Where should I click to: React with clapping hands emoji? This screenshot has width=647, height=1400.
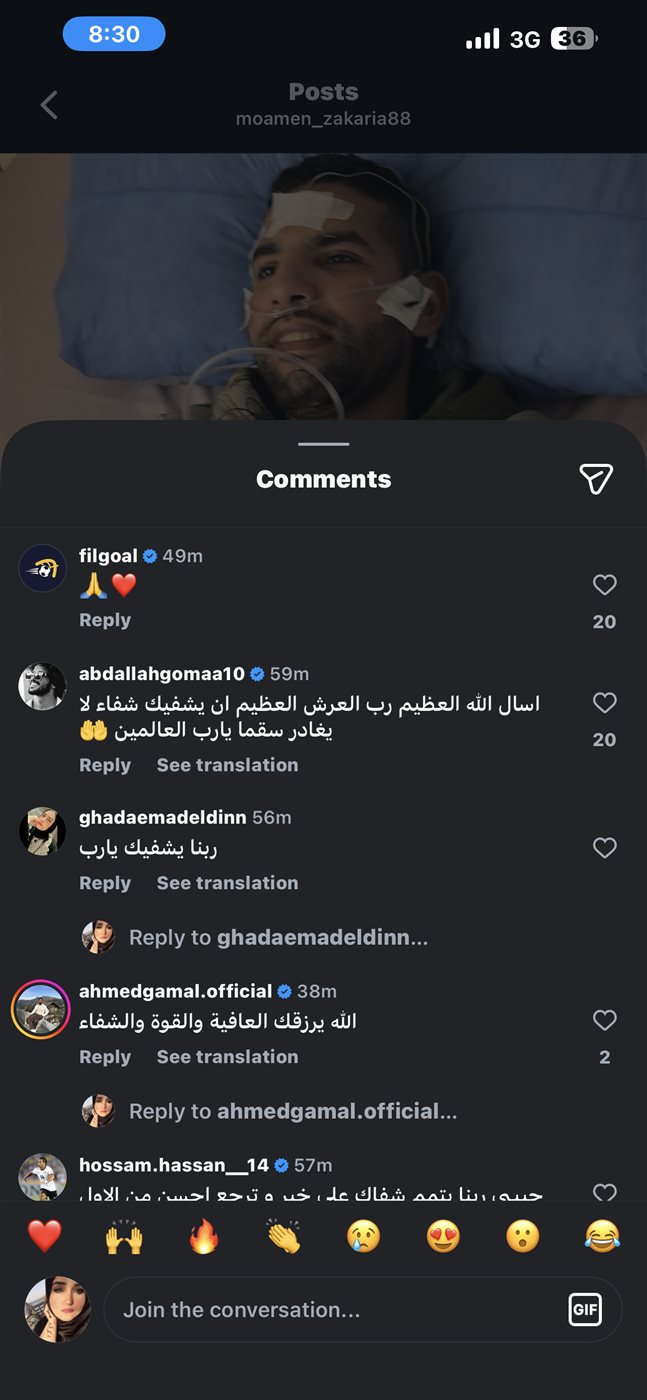click(284, 1236)
